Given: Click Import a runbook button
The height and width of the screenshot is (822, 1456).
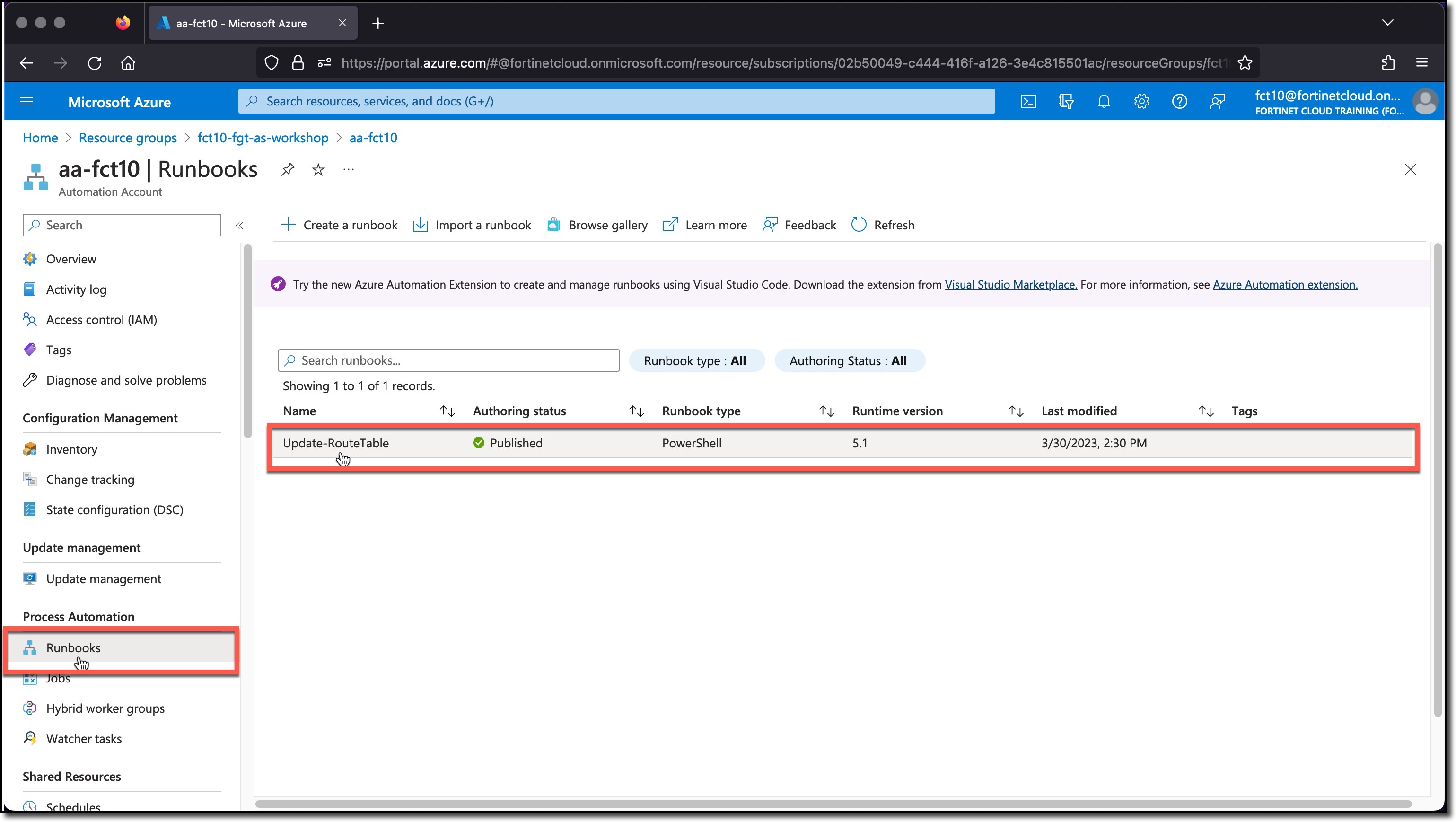Looking at the screenshot, I should tap(473, 225).
